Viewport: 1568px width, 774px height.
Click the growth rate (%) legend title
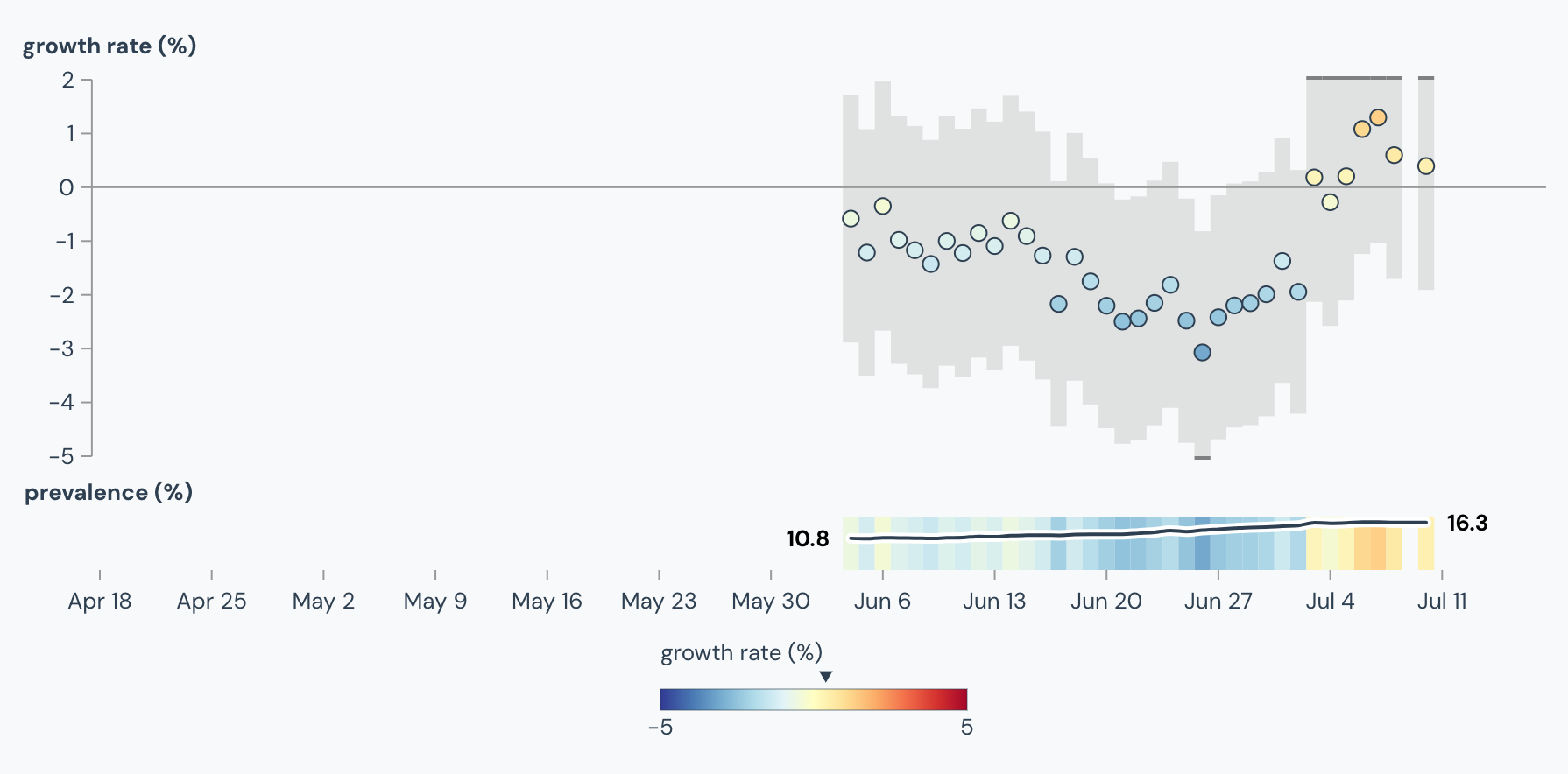pos(741,652)
